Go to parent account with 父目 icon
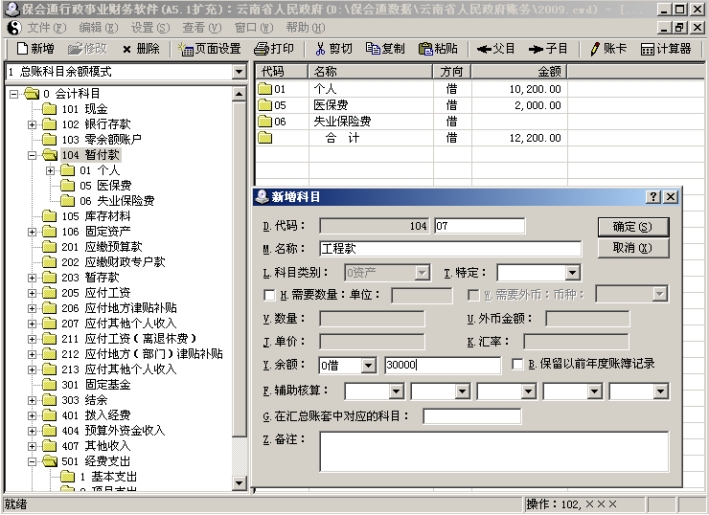Screen dimensions: 709x515 click(x=496, y=48)
